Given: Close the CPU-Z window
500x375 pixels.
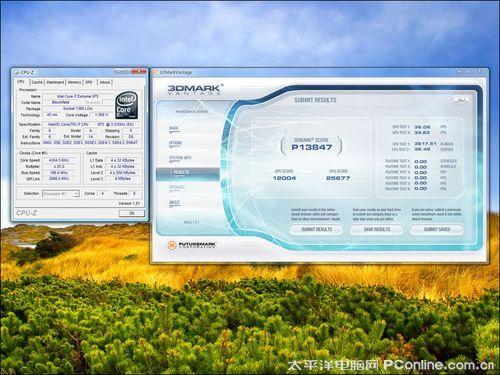Looking at the screenshot, I should point(139,71).
